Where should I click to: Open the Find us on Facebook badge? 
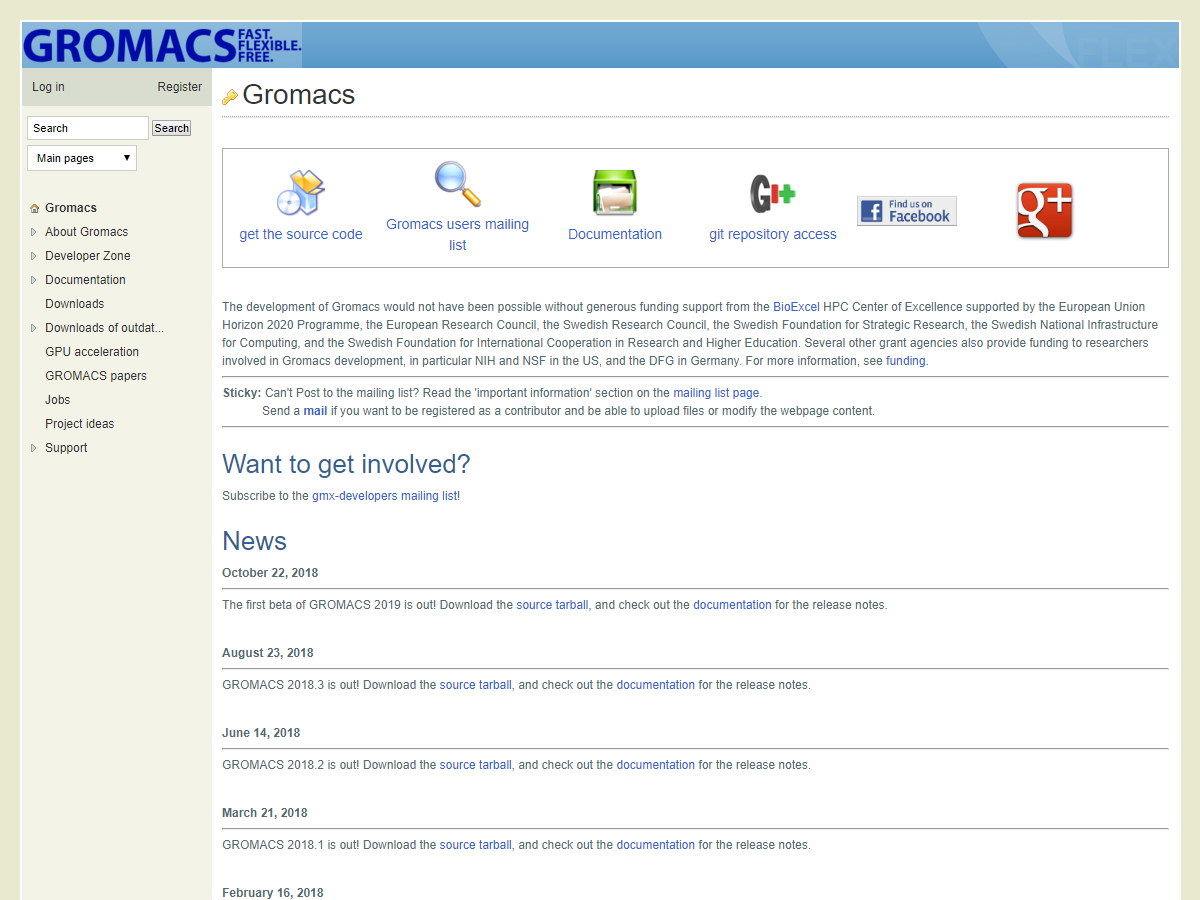906,211
